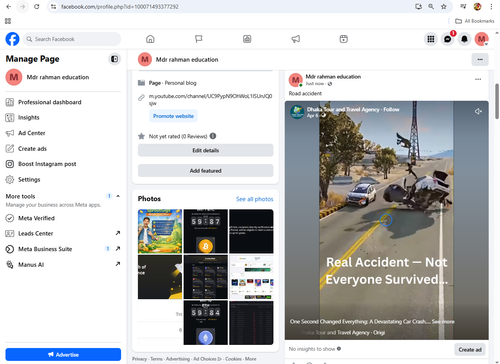500x364 pixels.
Task: Open Leads Center external link arrow
Action: [x=118, y=233]
